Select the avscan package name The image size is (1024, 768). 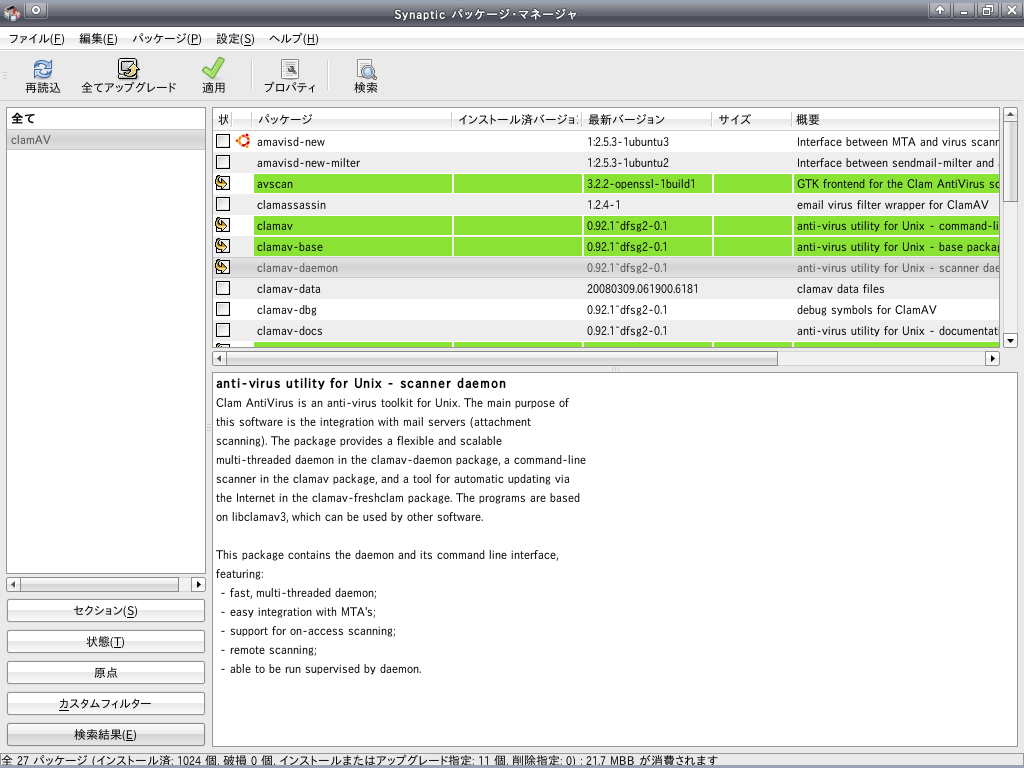[x=275, y=184]
